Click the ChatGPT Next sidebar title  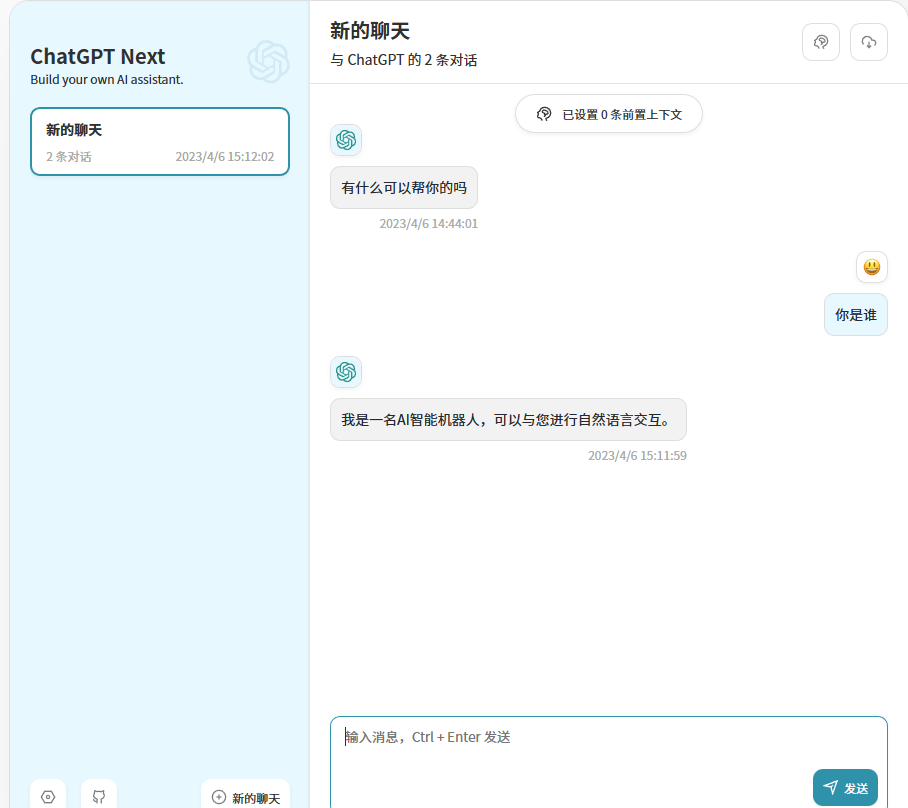point(98,57)
